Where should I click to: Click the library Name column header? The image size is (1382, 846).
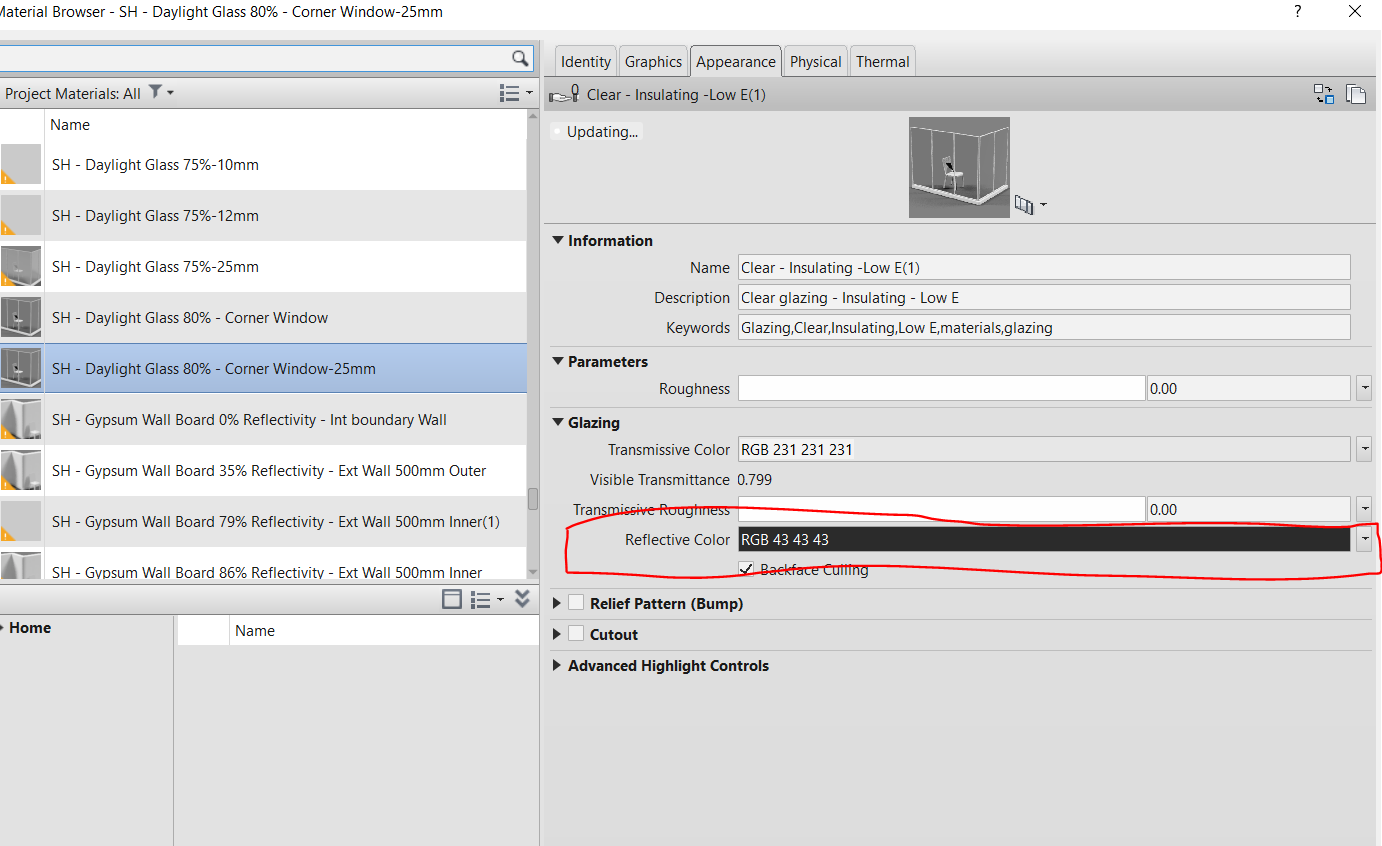tap(383, 630)
